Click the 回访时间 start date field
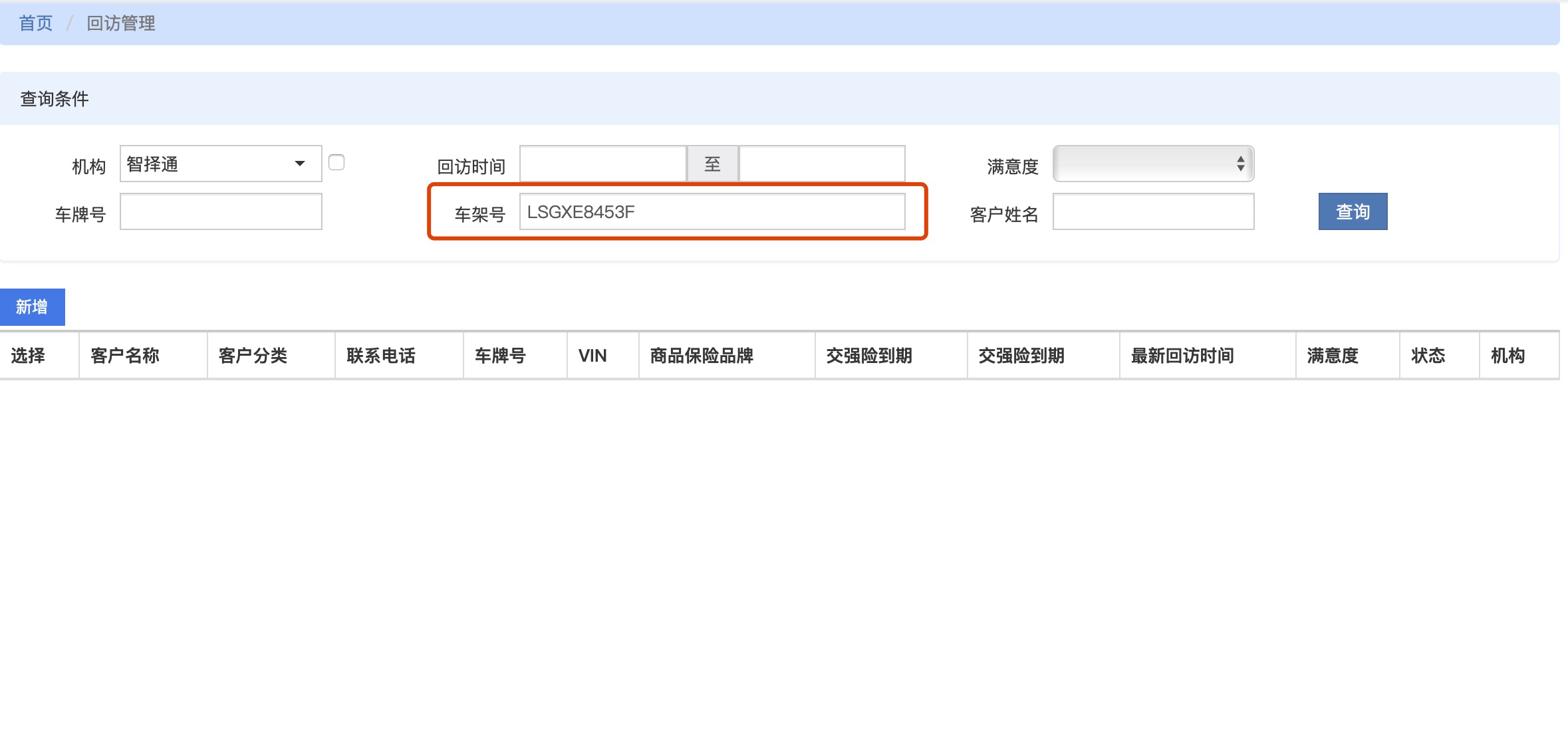1568x742 pixels. pos(602,164)
